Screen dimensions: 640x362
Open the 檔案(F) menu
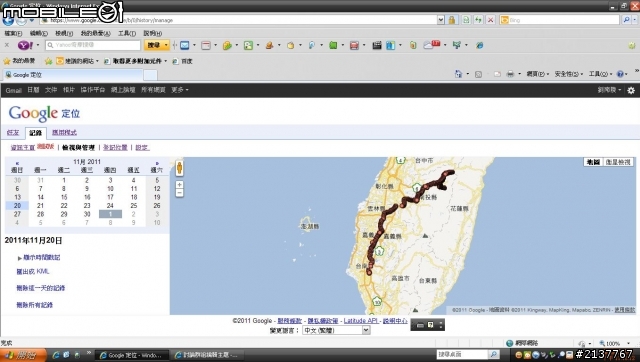click(x=13, y=33)
